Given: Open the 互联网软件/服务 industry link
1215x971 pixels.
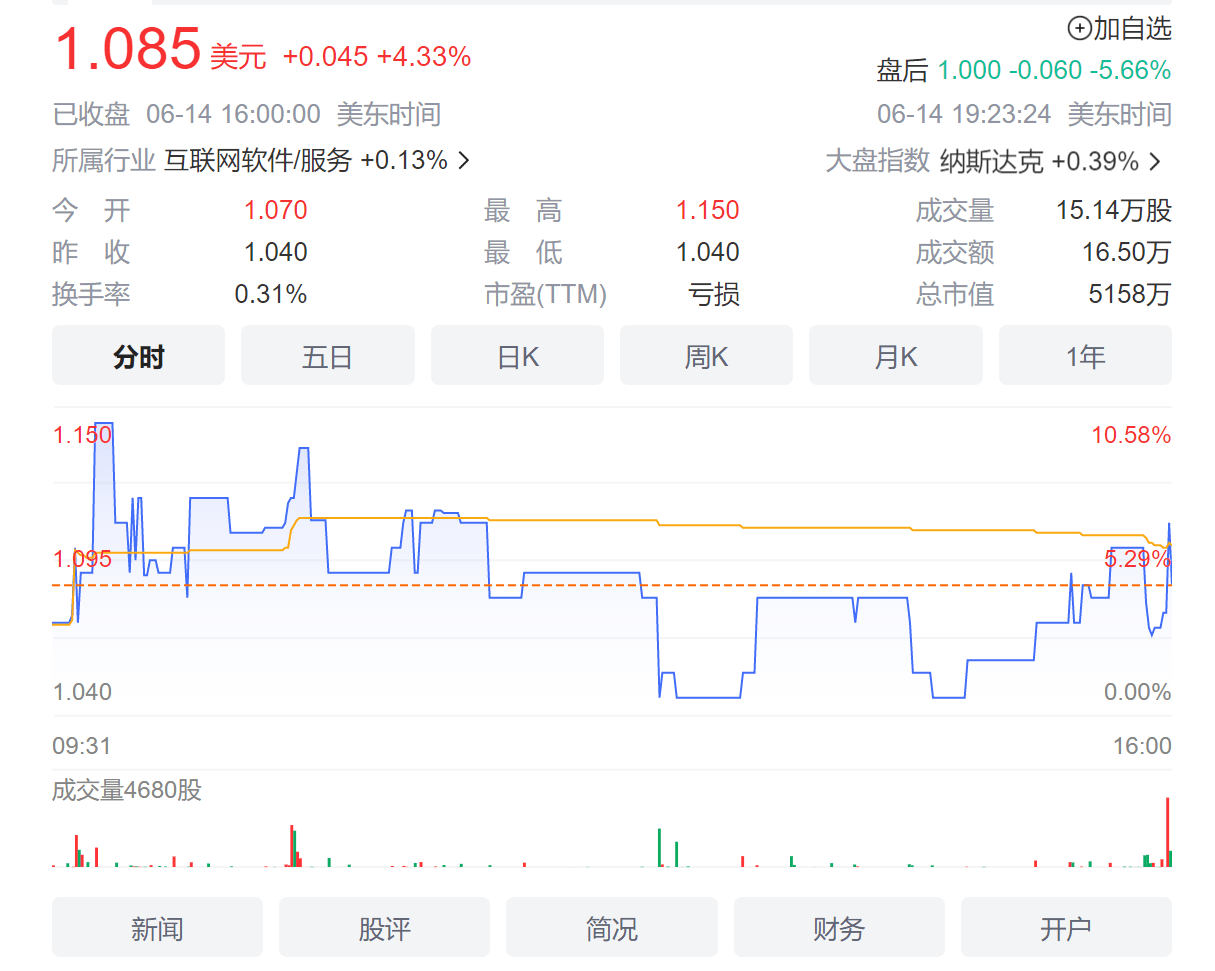Looking at the screenshot, I should [x=258, y=160].
